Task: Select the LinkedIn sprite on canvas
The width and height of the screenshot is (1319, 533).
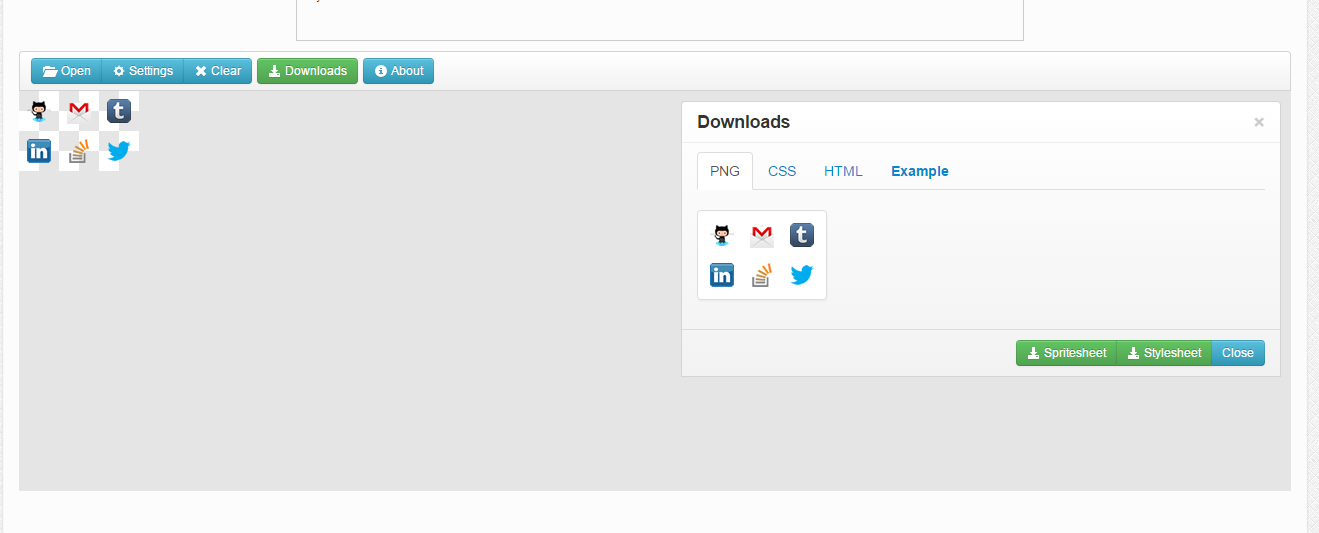Action: [39, 151]
